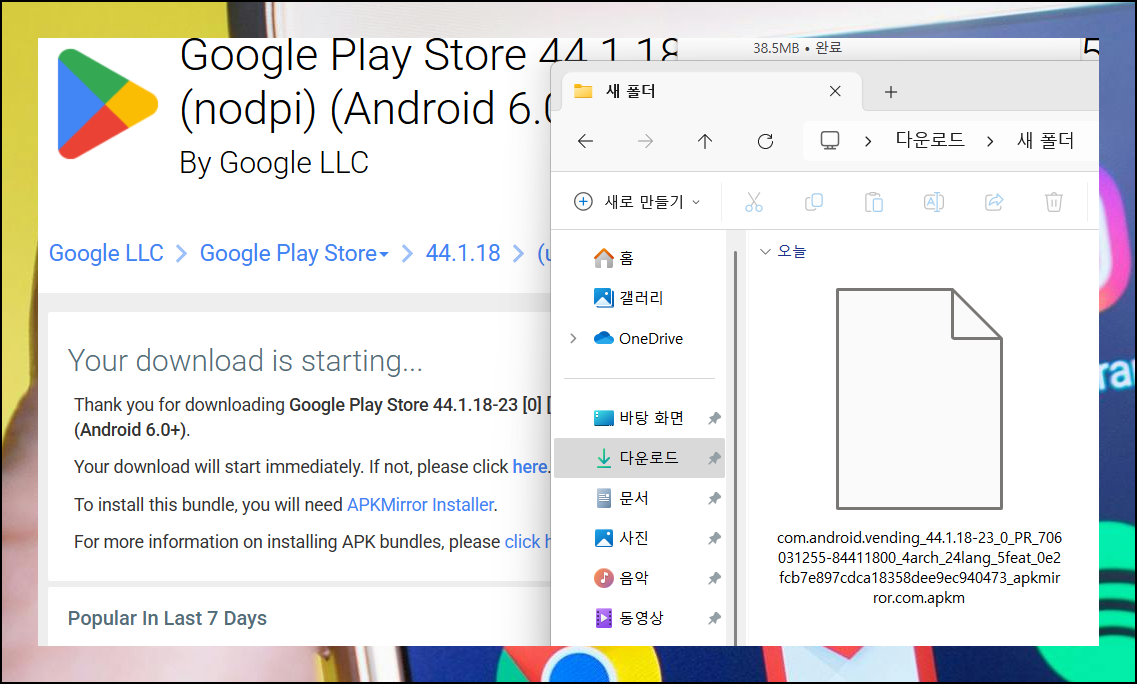Open 홈 in navigation pane
This screenshot has height=684, width=1137.
[x=614, y=257]
